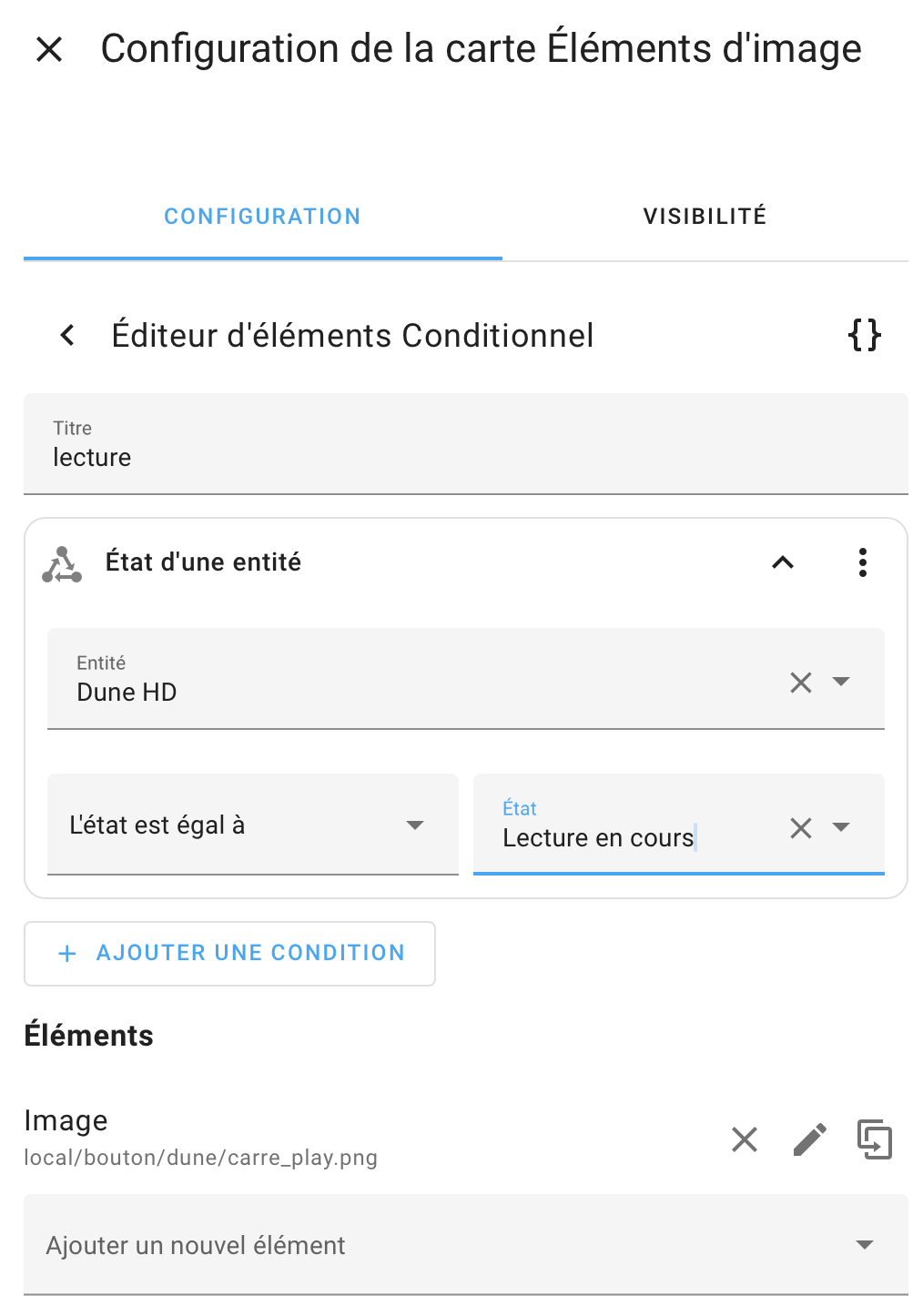Expand the État value dropdown arrow

click(x=842, y=827)
